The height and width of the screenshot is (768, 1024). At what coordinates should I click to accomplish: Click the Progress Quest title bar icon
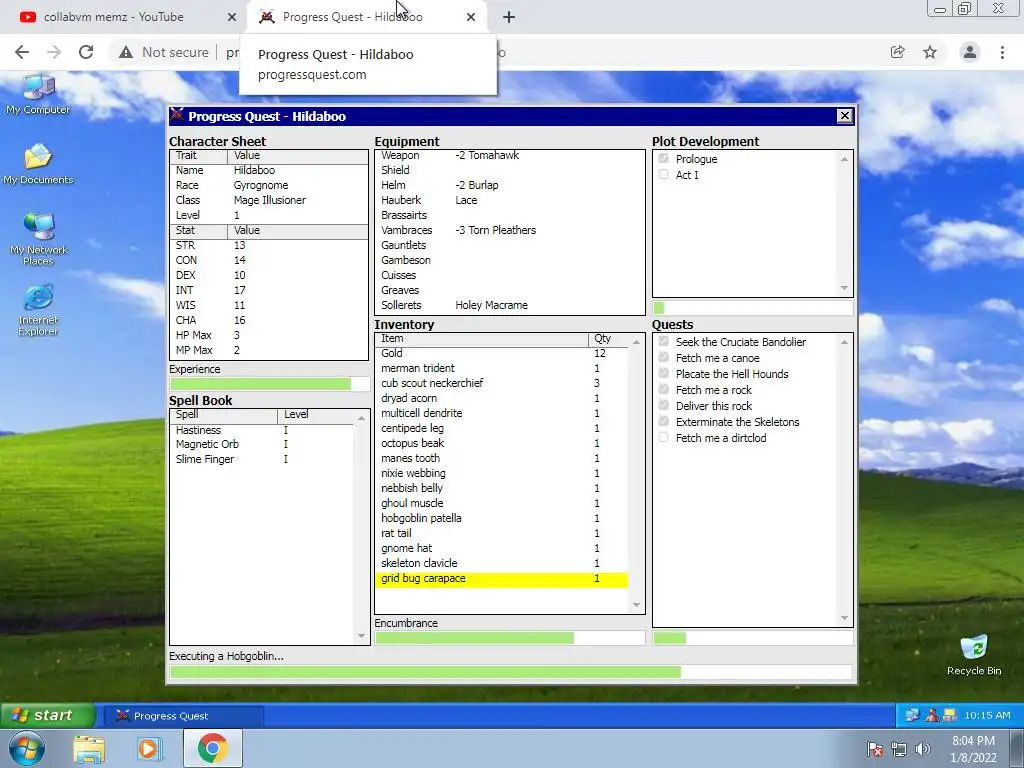click(177, 116)
